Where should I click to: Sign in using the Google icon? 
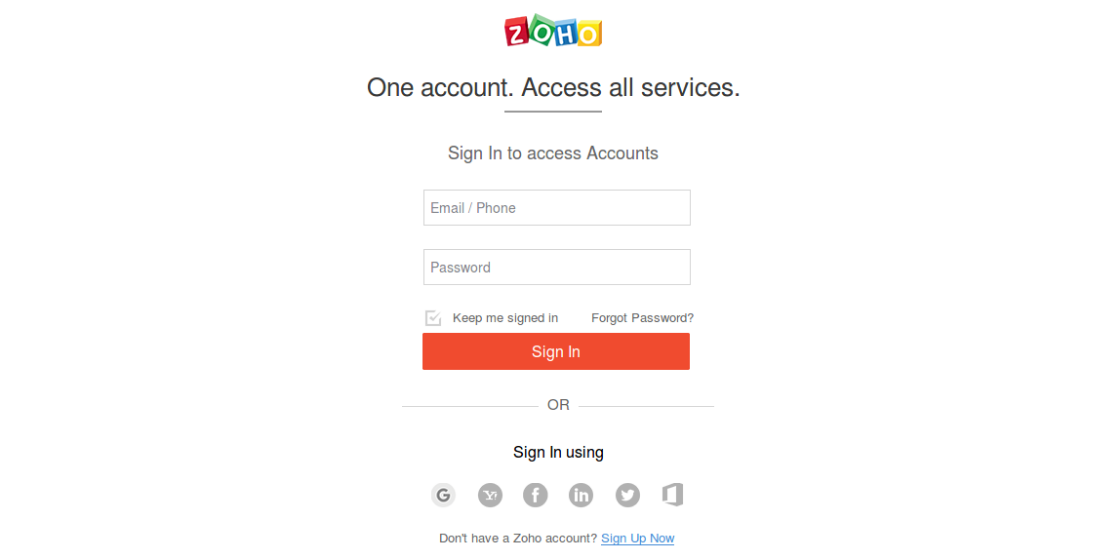(x=443, y=495)
